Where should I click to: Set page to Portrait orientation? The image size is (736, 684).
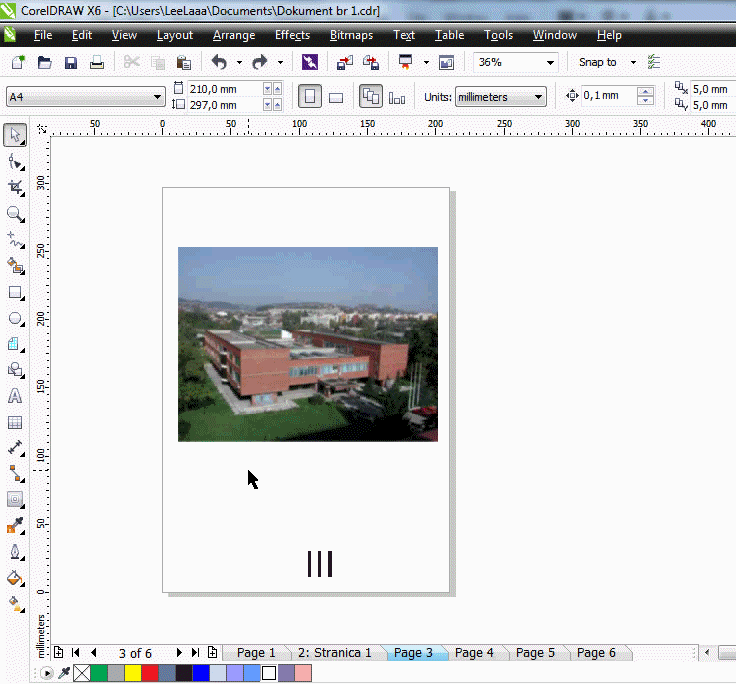coord(310,97)
